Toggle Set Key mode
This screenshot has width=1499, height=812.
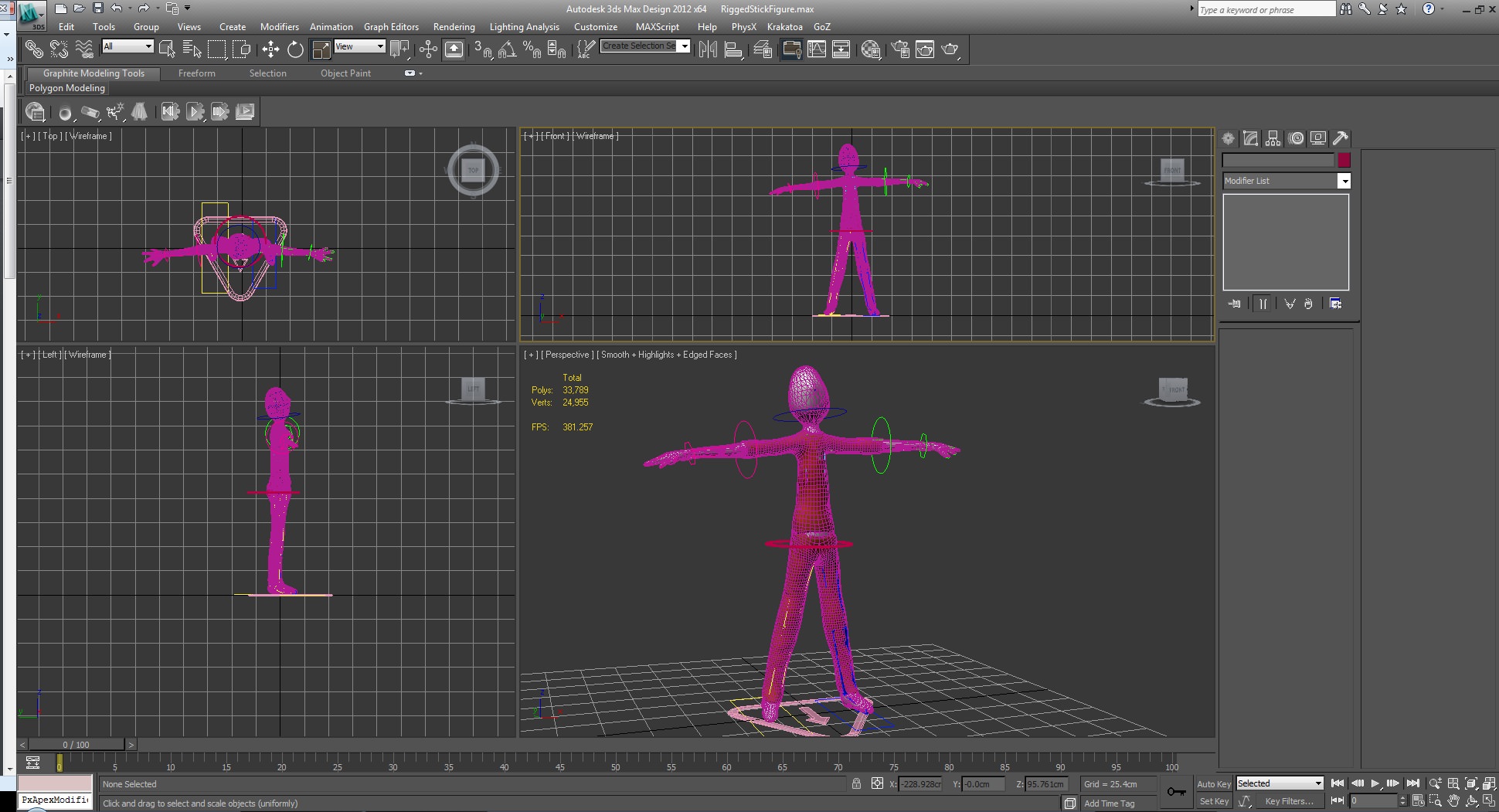[1214, 801]
